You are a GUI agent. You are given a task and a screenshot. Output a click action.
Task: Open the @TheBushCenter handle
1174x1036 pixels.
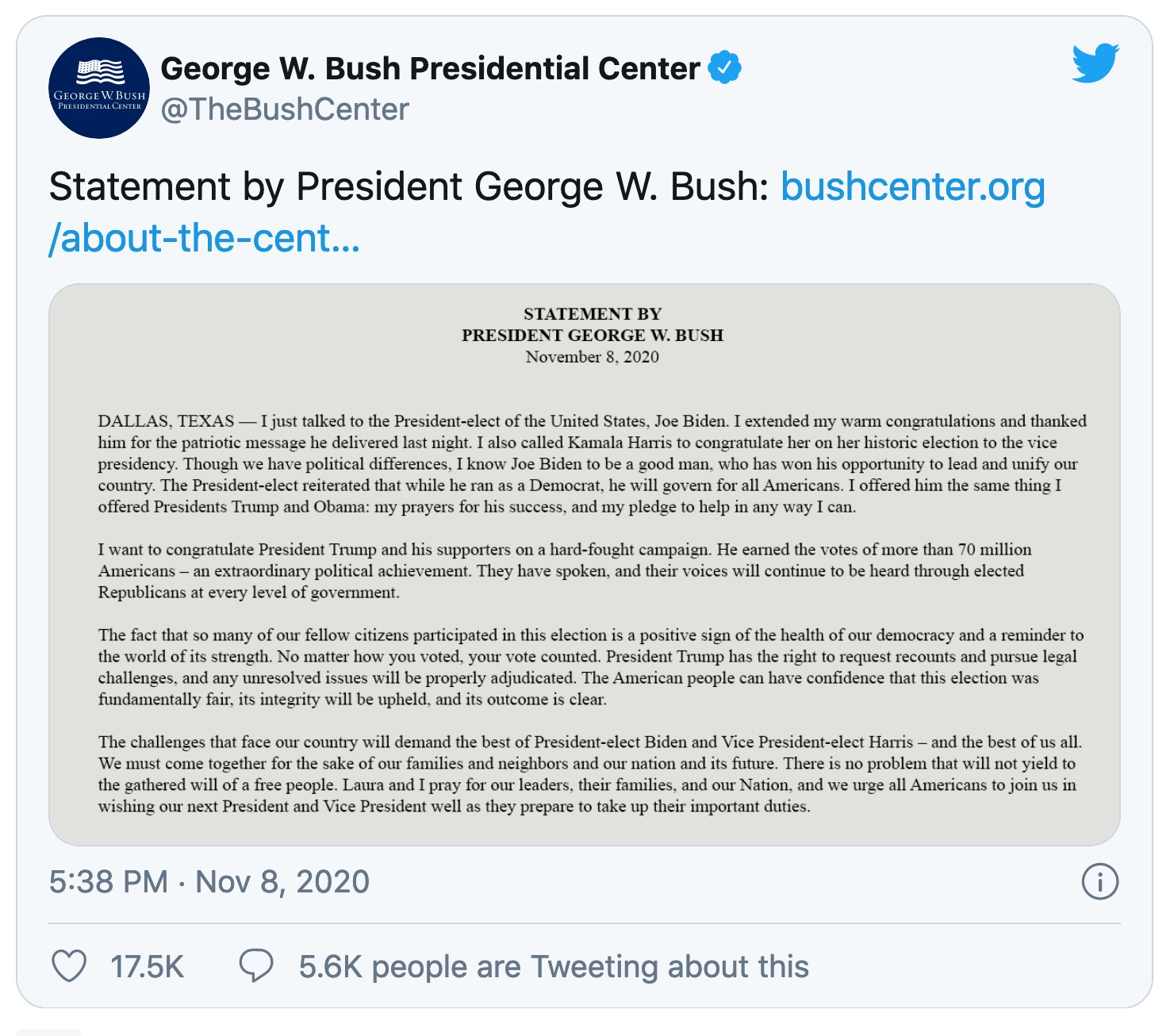(285, 109)
